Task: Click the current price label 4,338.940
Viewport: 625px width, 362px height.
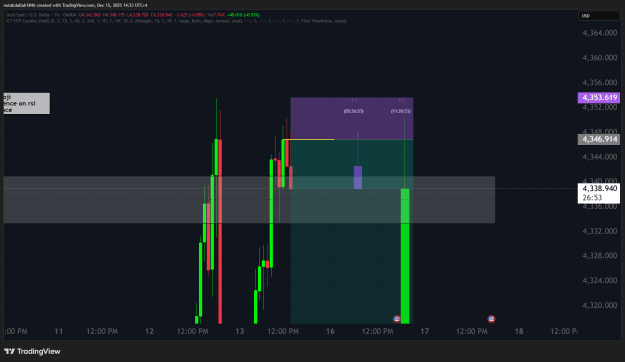Action: tap(599, 193)
